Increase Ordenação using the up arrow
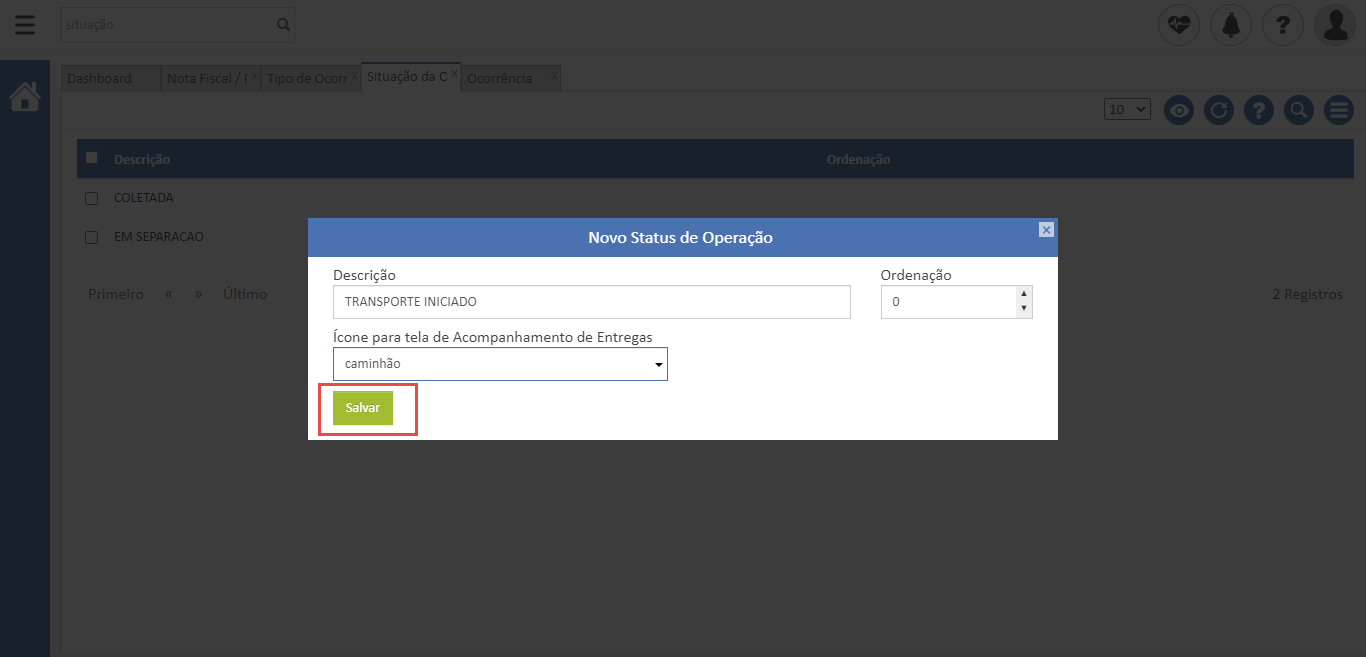Image resolution: width=1366 pixels, height=657 pixels. click(1023, 294)
